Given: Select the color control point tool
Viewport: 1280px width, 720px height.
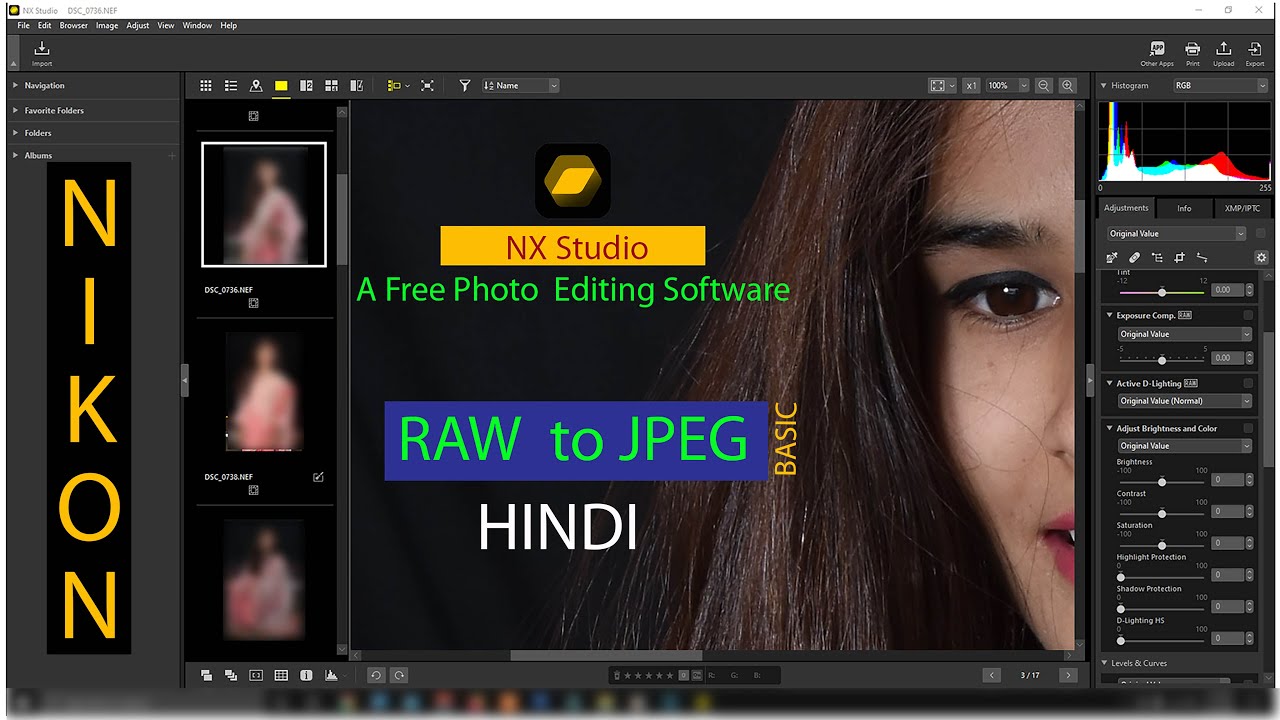Looking at the screenshot, I should 1157,258.
